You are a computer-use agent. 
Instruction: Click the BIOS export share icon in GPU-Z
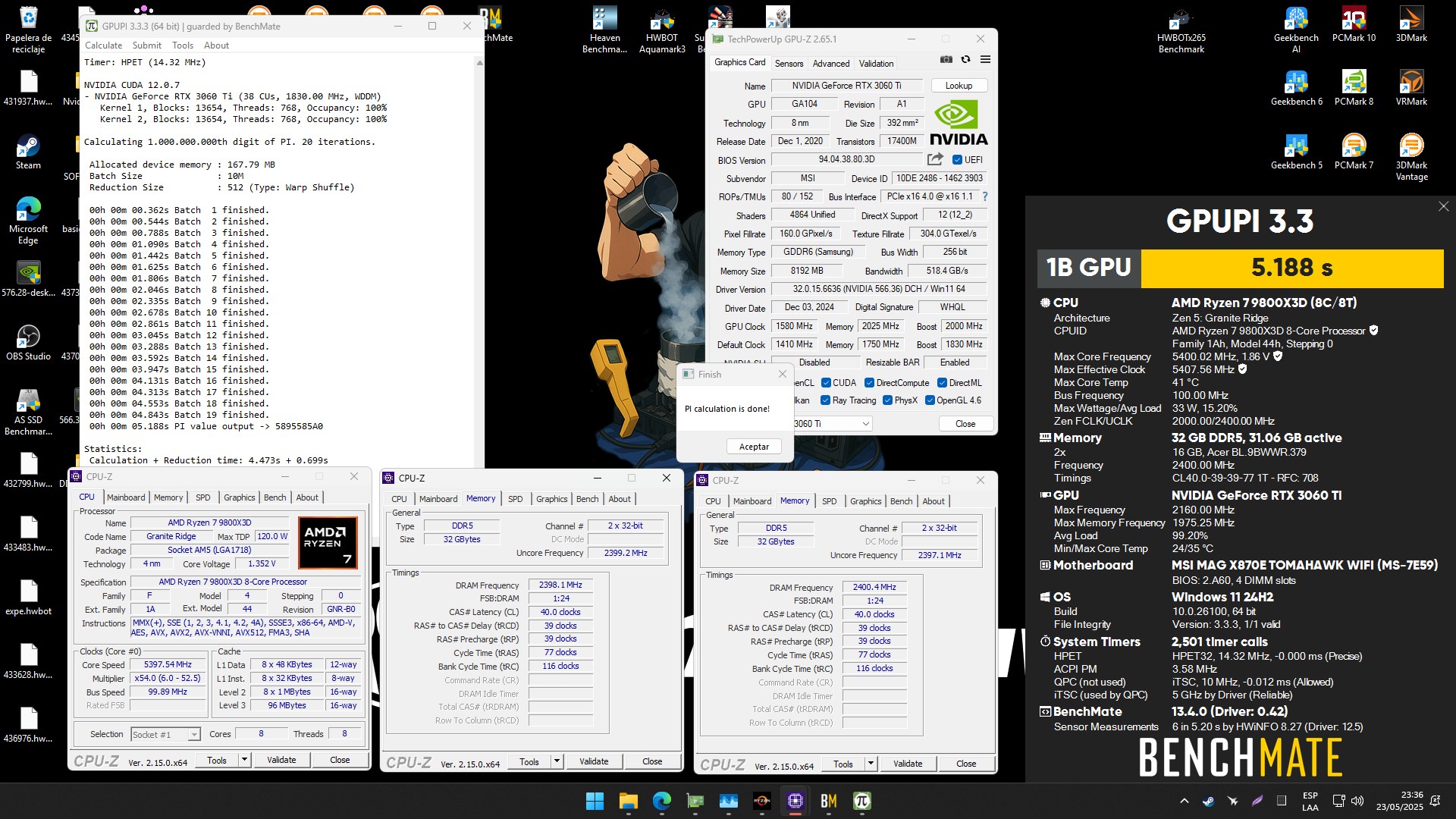[x=935, y=159]
